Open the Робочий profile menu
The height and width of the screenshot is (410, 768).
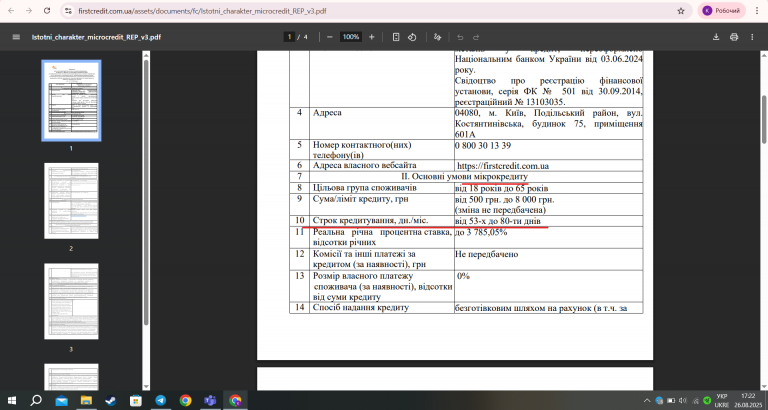721,11
